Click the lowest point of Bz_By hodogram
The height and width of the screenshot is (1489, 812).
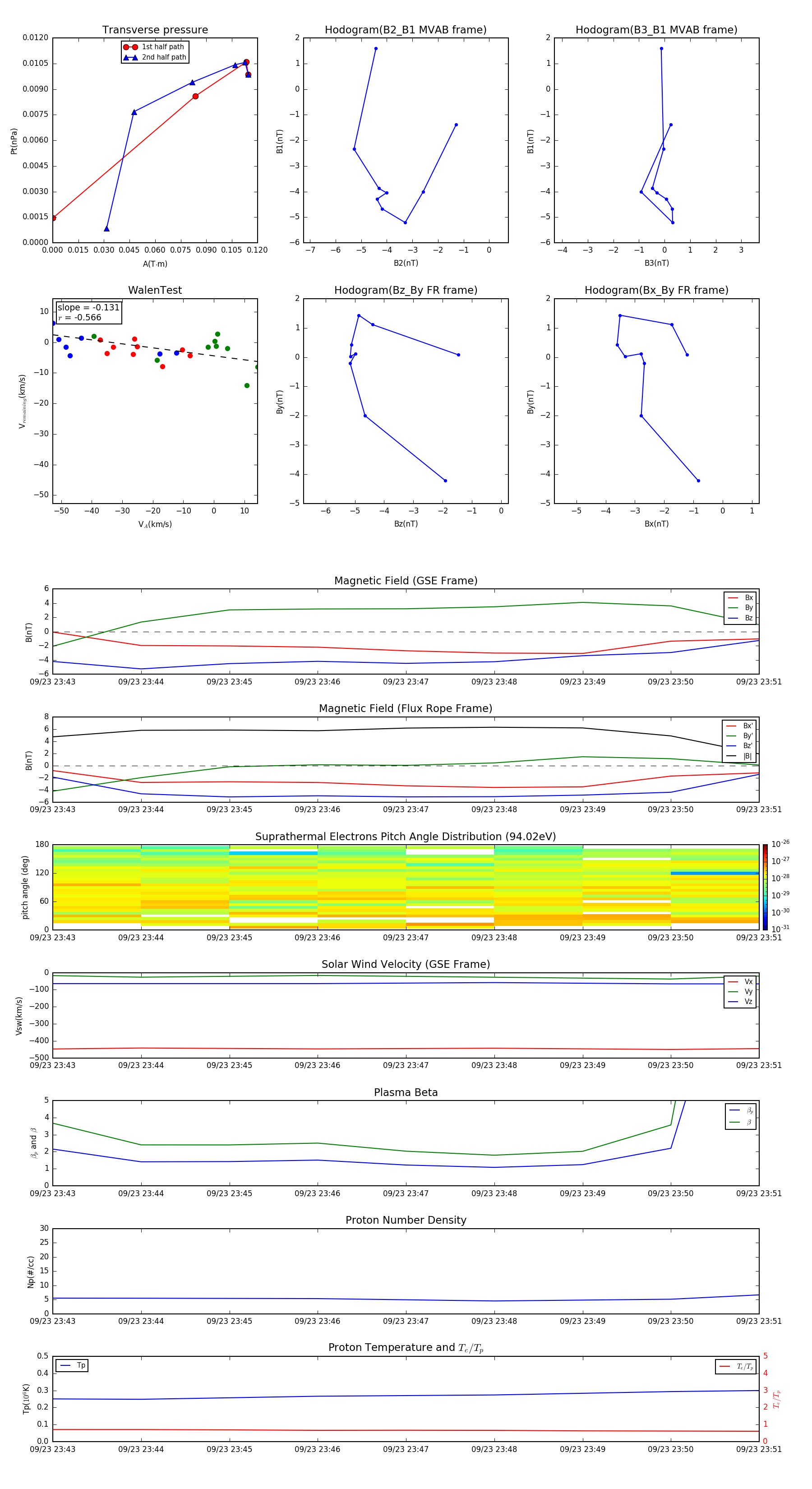point(445,481)
